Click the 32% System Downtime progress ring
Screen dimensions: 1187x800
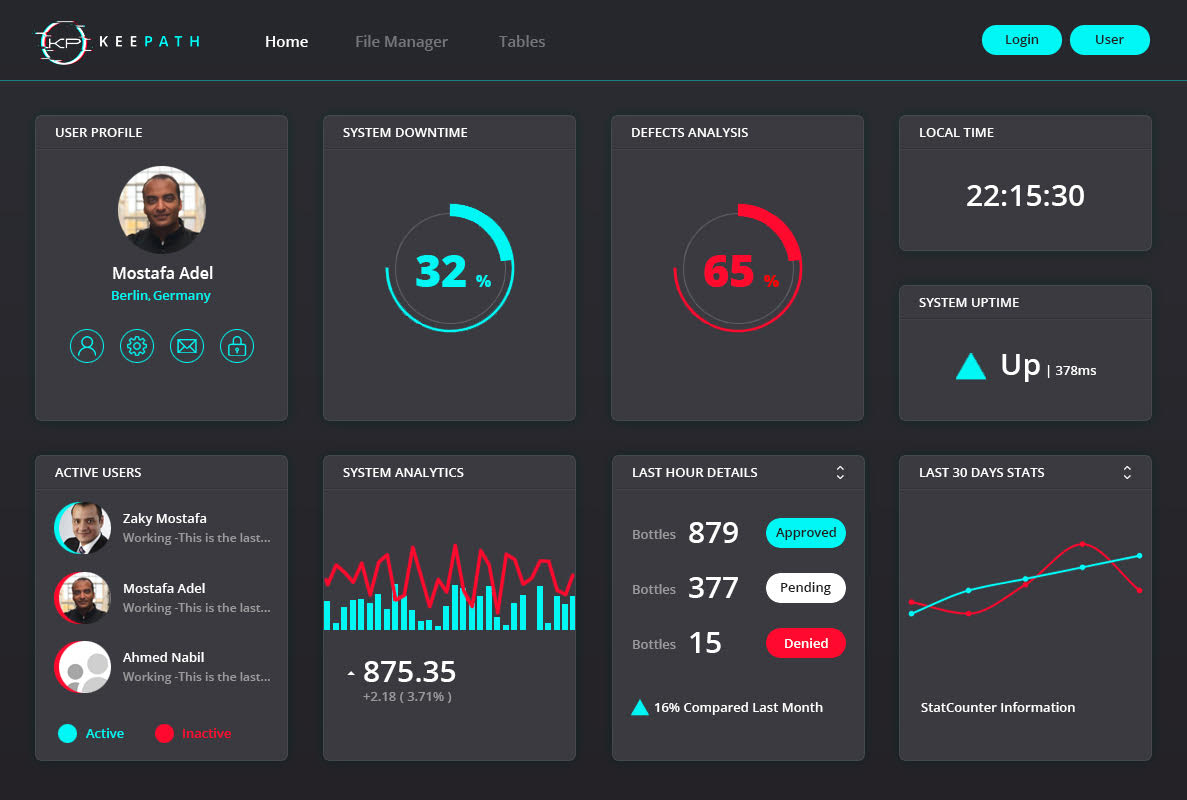(x=449, y=270)
